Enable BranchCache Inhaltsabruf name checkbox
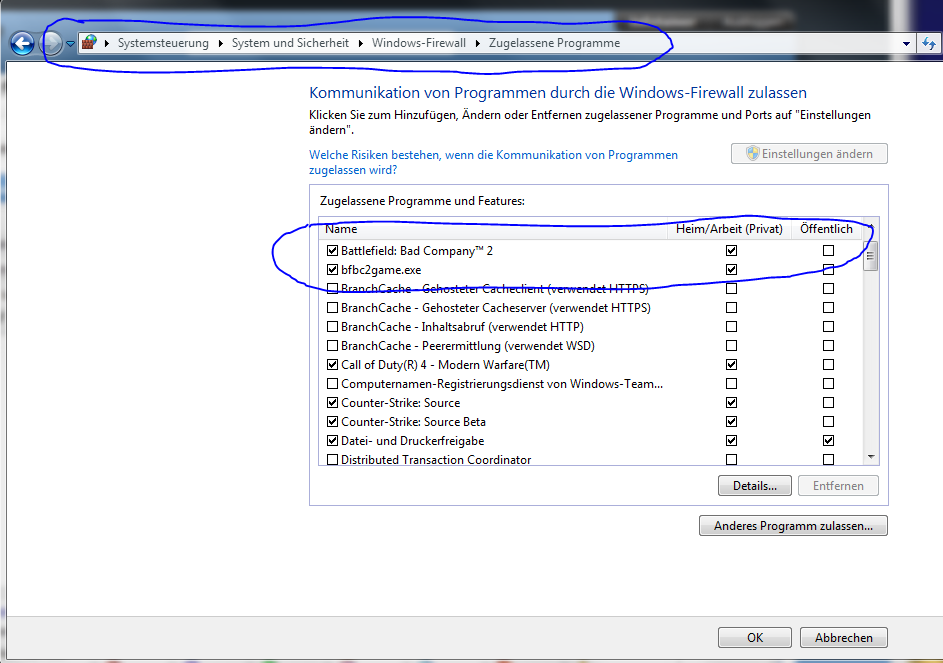 (x=332, y=327)
